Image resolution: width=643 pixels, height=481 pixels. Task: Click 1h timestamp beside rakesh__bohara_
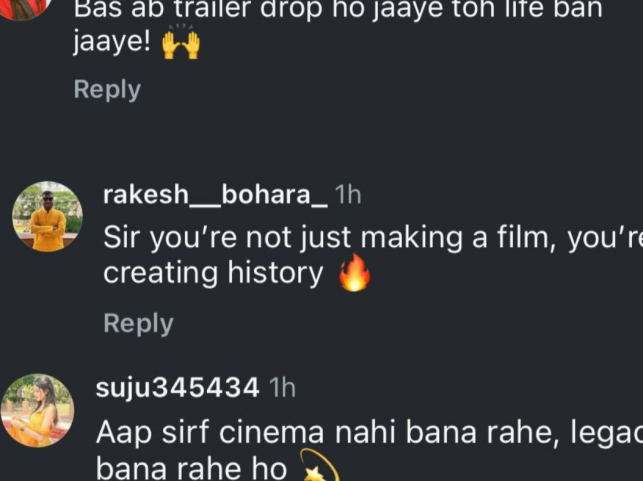348,195
